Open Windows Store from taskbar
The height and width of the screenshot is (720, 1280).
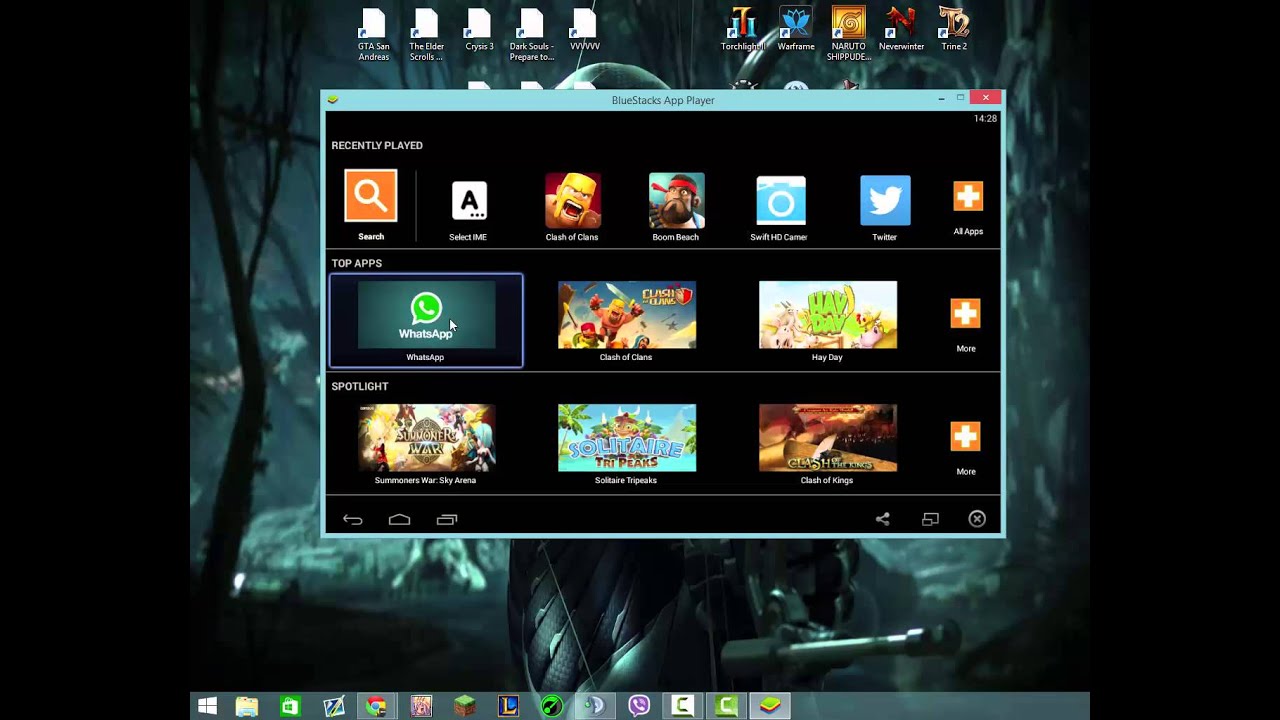[x=290, y=706]
